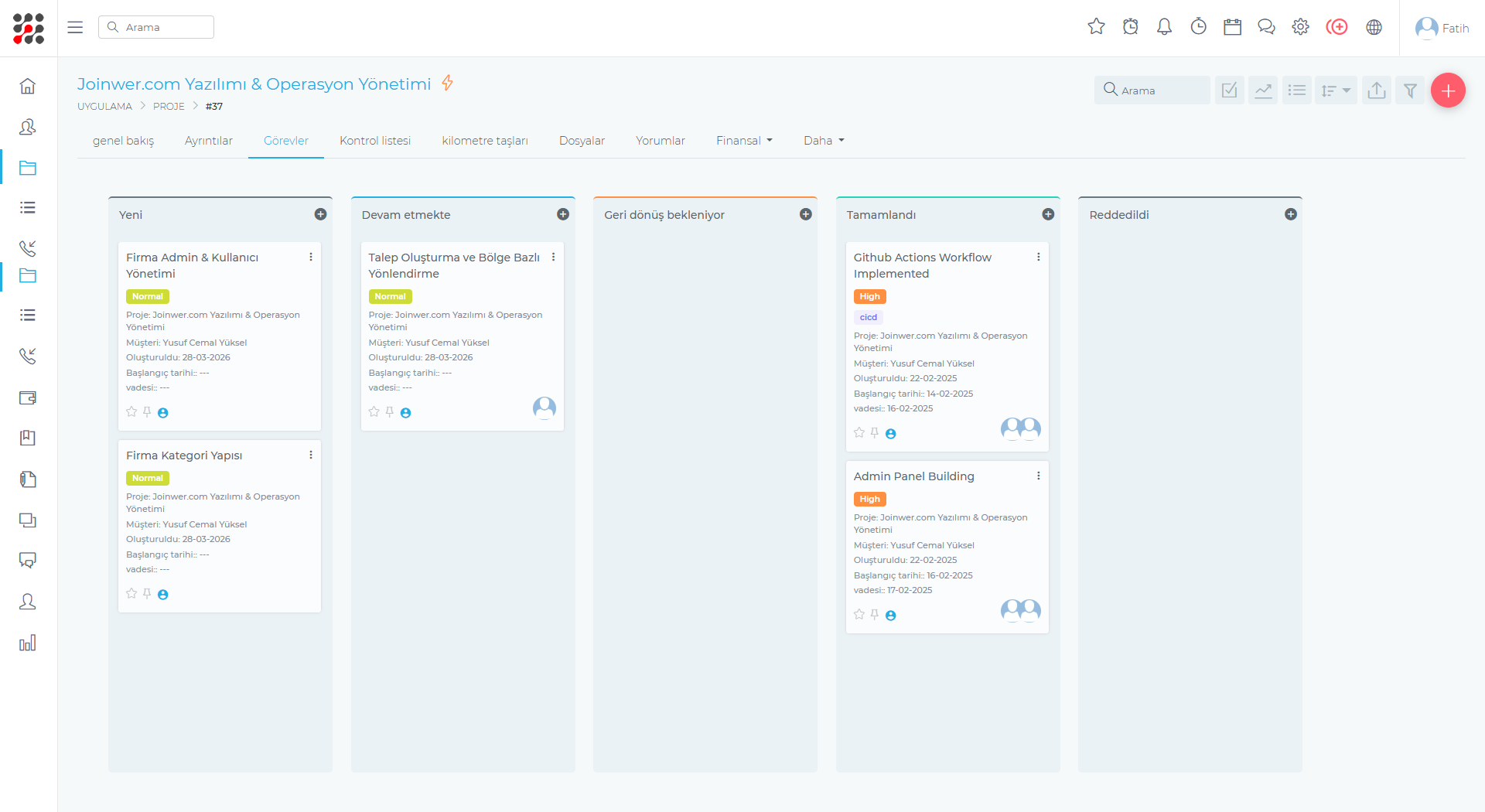Open menu for Talep Oluşturma card
The height and width of the screenshot is (812, 1485).
click(x=554, y=257)
